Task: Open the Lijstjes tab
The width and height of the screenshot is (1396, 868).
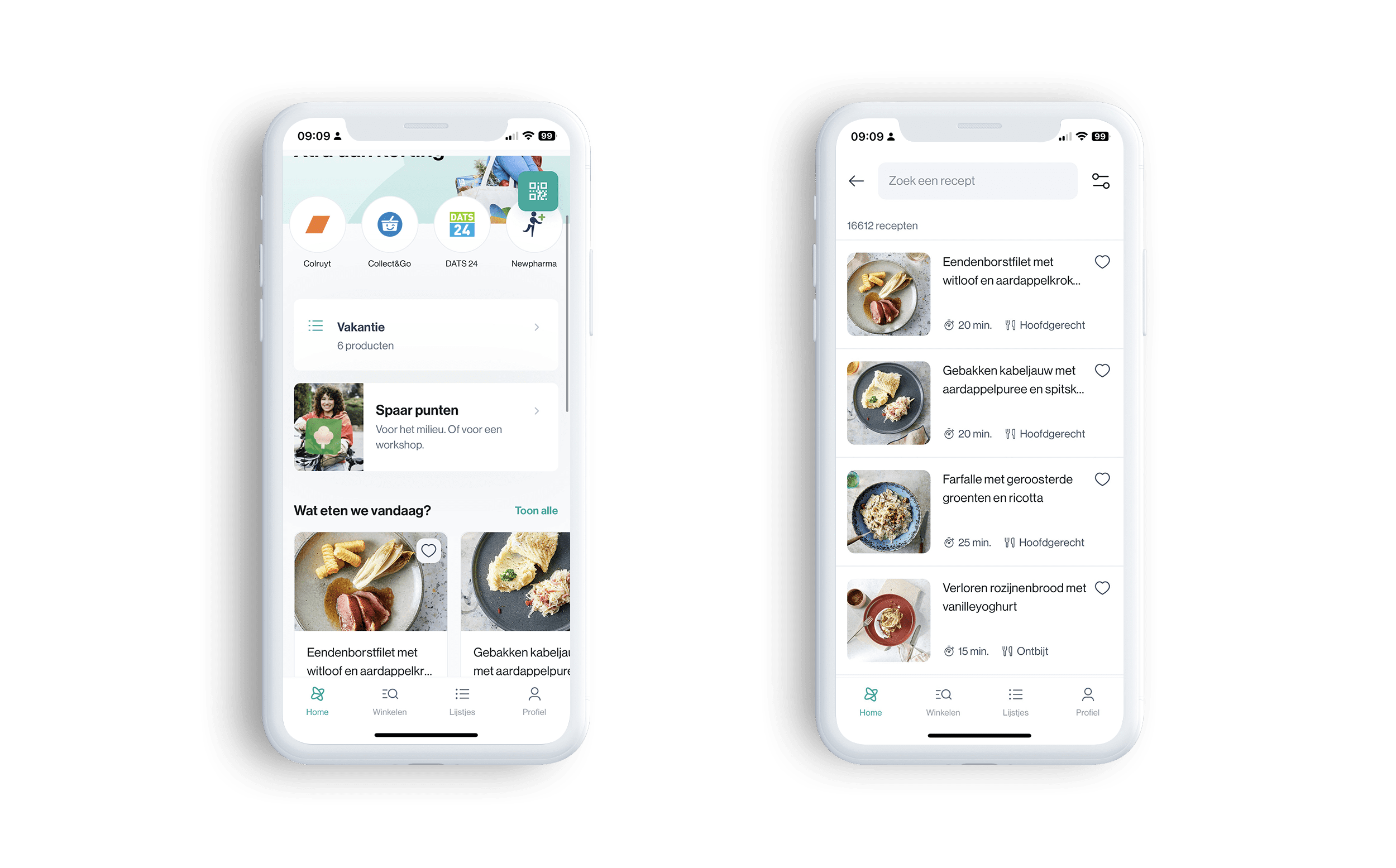Action: 461,701
